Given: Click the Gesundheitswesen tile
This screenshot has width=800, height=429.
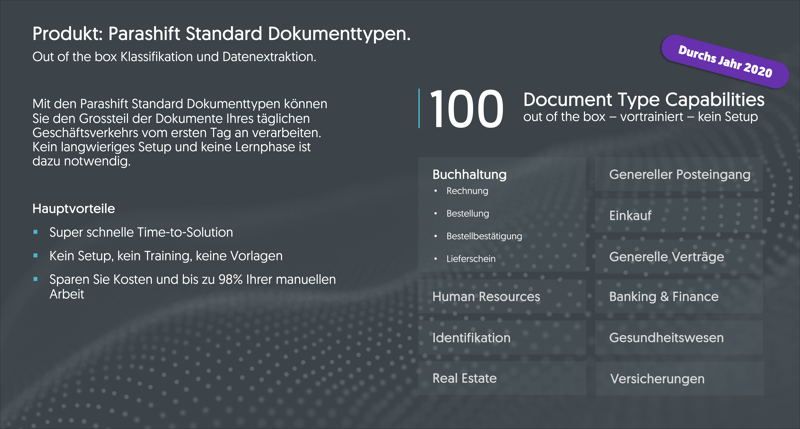Looking at the screenshot, I should tap(679, 337).
